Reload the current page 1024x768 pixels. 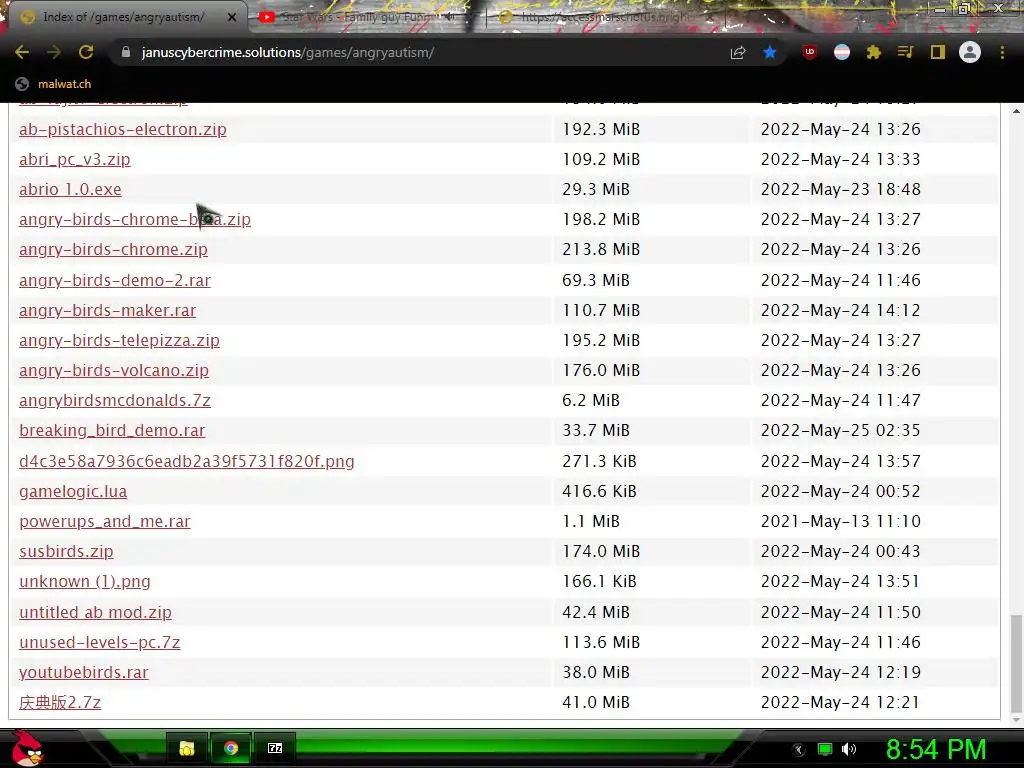(86, 52)
